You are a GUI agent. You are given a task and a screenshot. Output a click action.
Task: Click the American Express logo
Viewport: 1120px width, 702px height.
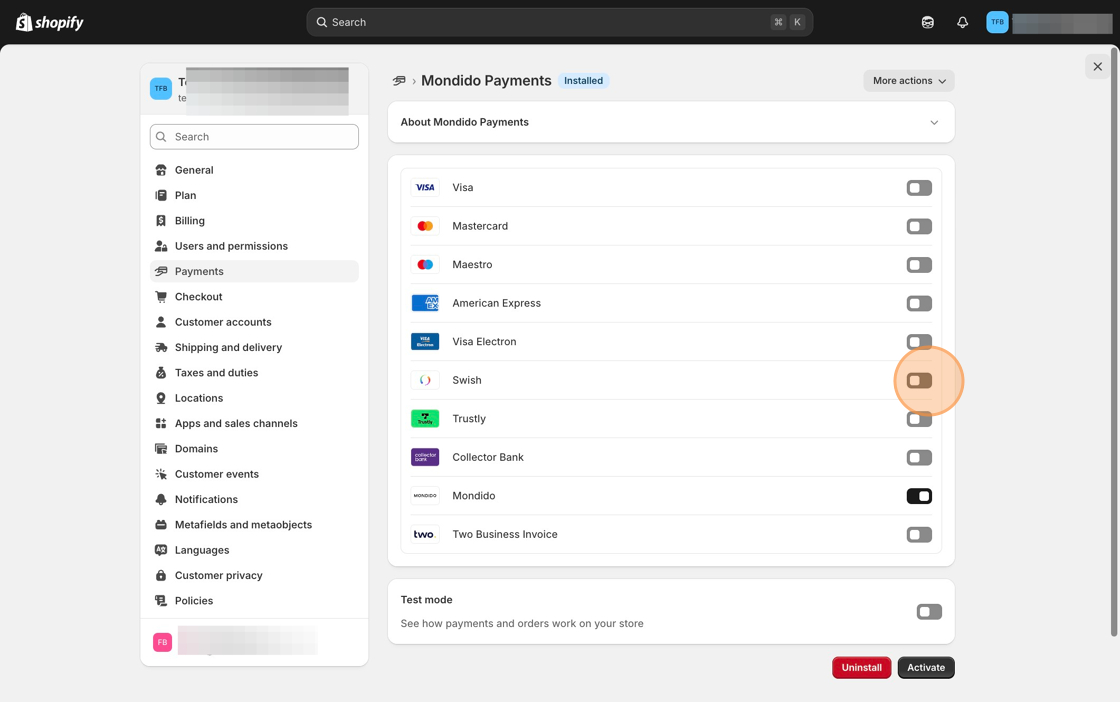point(425,303)
